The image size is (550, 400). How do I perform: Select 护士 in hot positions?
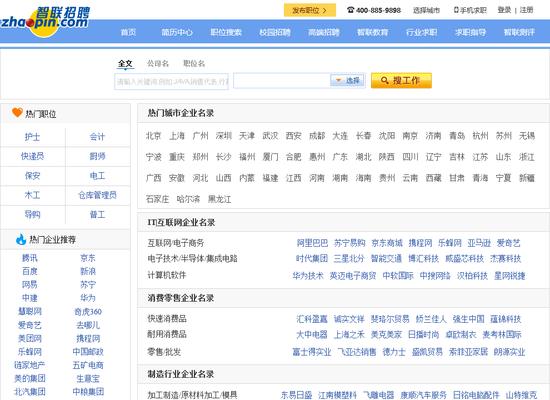pyautogui.click(x=32, y=137)
